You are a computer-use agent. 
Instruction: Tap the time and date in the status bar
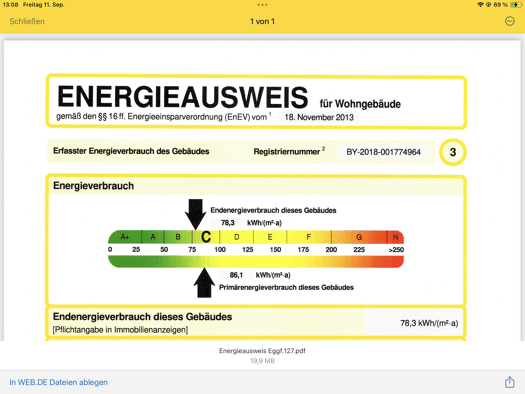point(33,5)
